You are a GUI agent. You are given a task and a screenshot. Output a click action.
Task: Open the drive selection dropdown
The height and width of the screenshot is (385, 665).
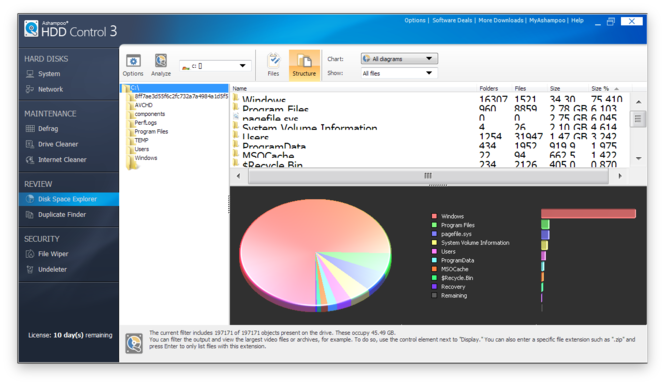point(216,66)
